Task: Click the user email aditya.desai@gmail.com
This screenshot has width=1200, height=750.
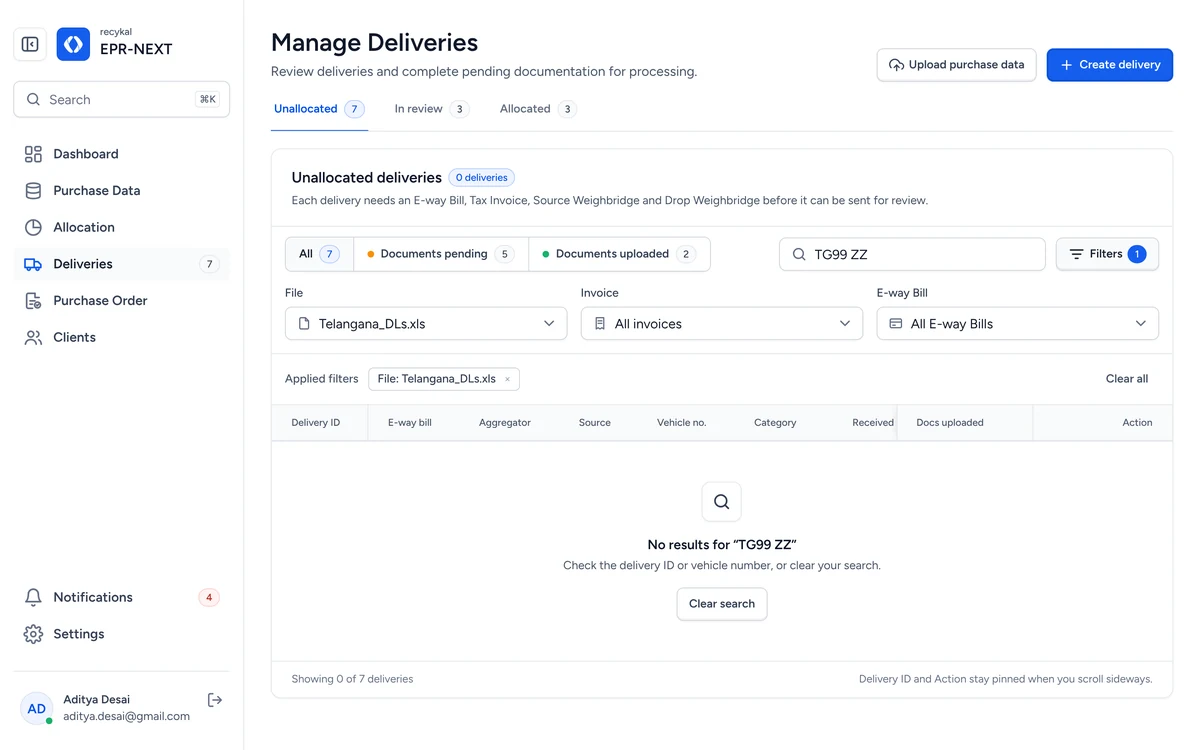Action: pyautogui.click(x=127, y=716)
